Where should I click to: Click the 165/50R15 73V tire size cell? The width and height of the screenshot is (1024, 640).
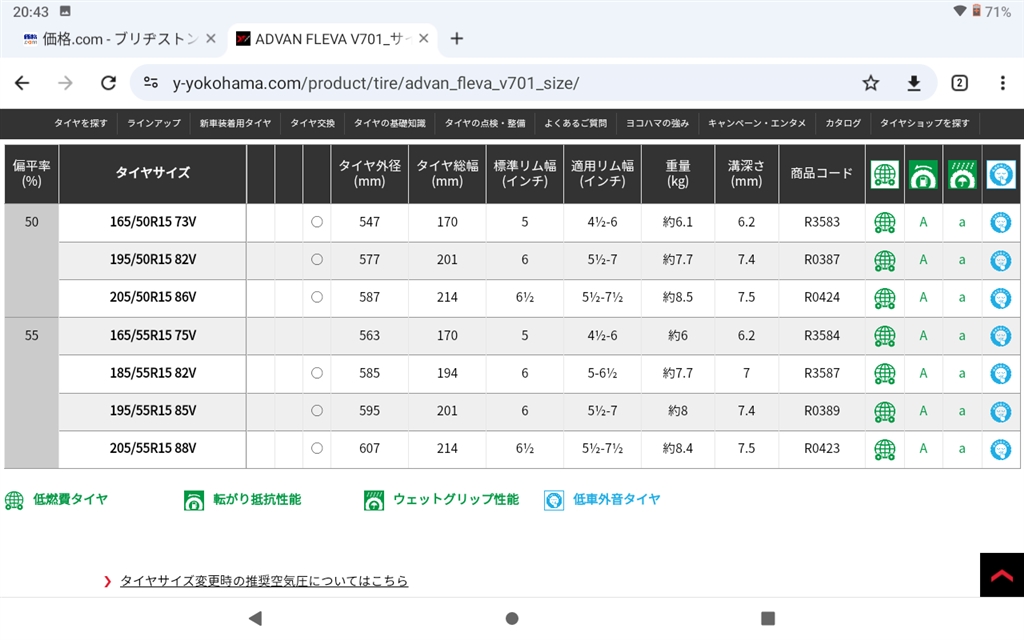click(153, 222)
